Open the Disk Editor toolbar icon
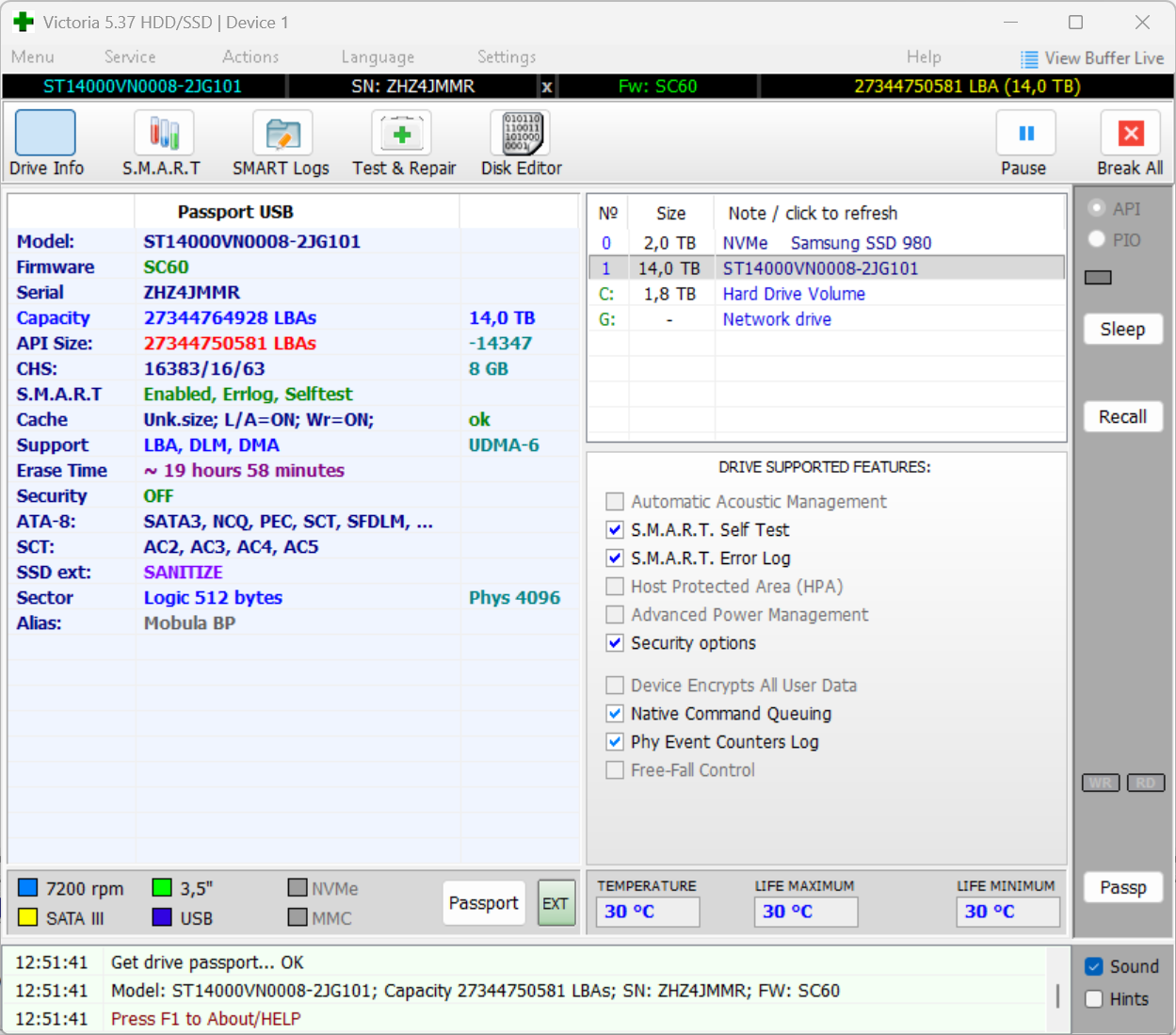 pyautogui.click(x=521, y=133)
